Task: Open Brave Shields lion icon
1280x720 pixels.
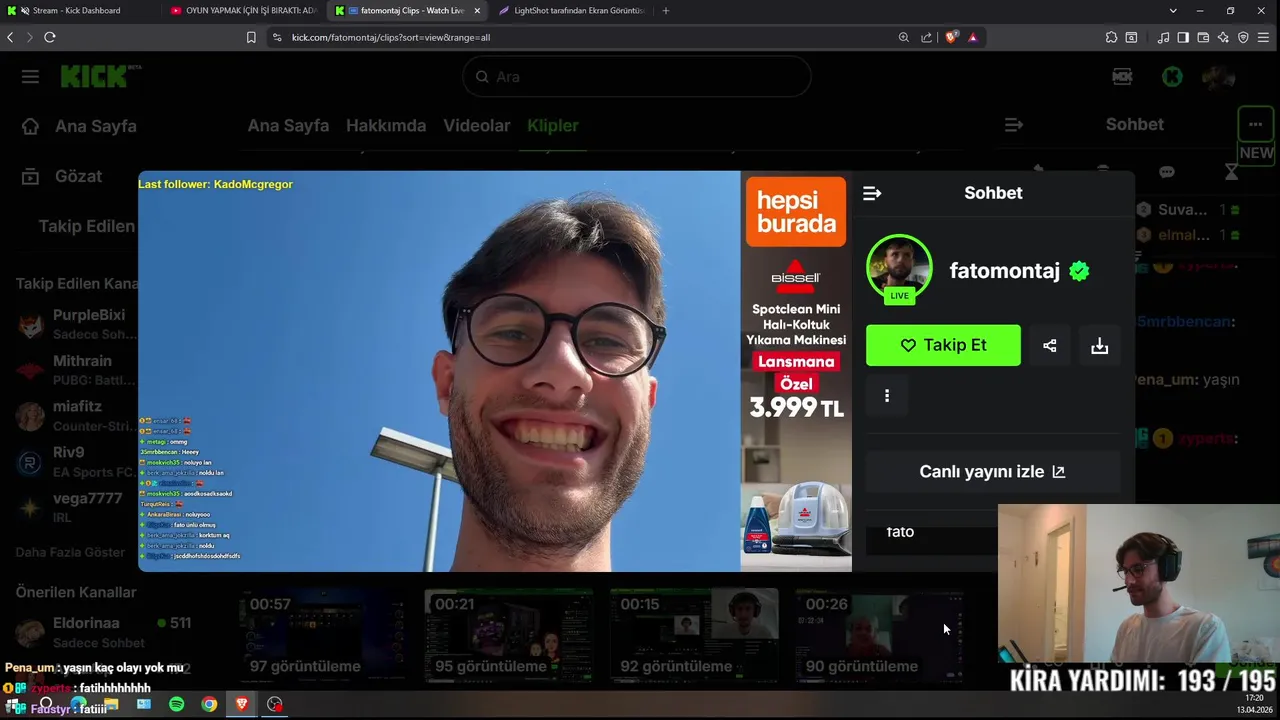Action: (952, 37)
